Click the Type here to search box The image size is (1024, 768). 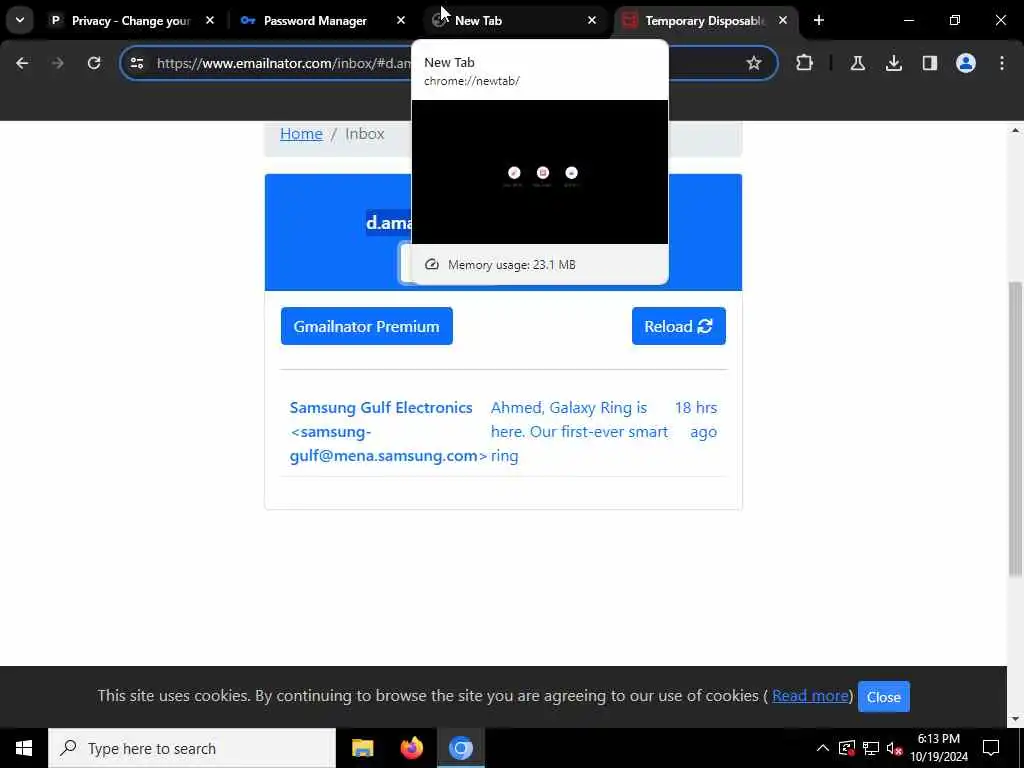(x=192, y=748)
